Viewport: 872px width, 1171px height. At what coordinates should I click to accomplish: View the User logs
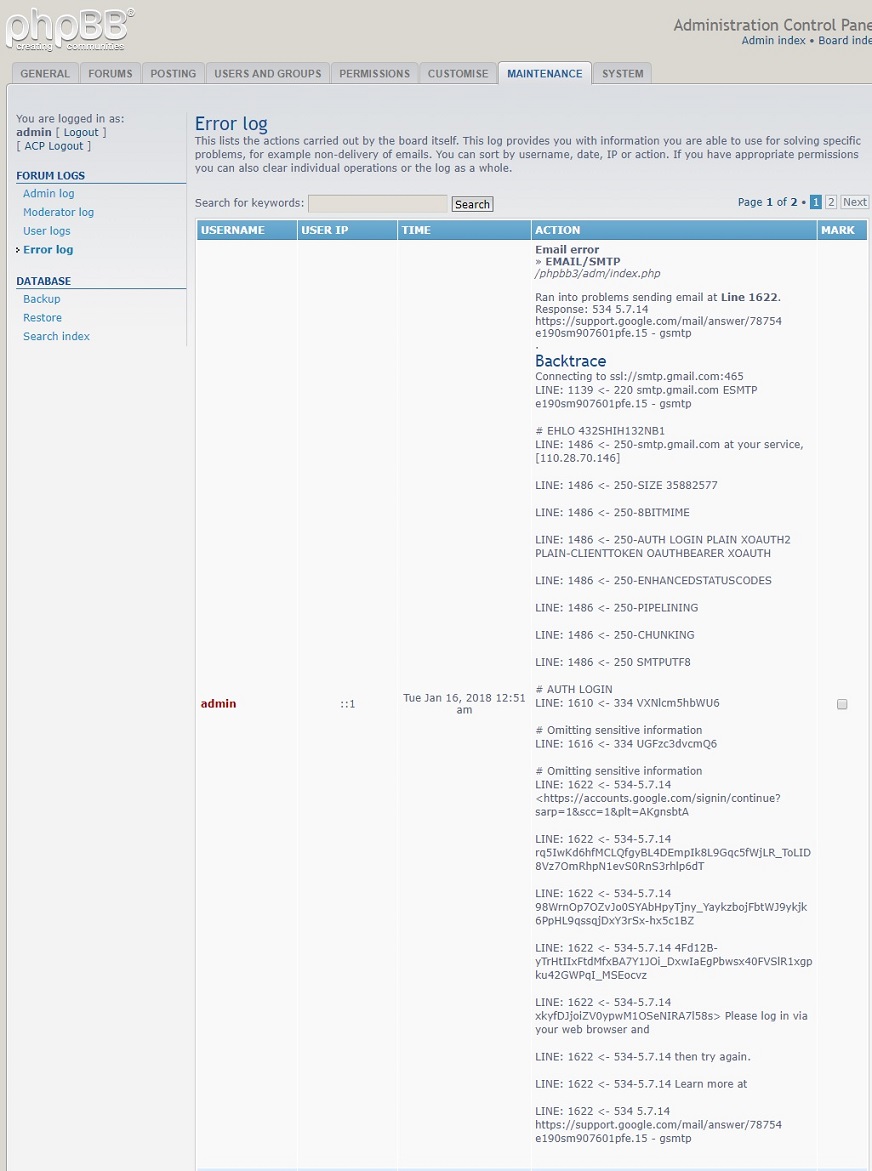47,231
